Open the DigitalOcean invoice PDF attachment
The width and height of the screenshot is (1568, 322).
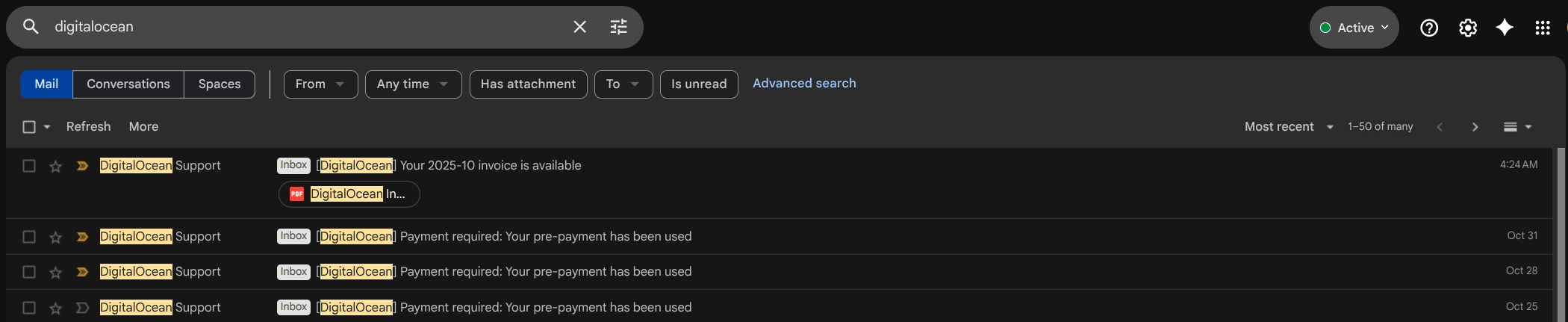349,194
